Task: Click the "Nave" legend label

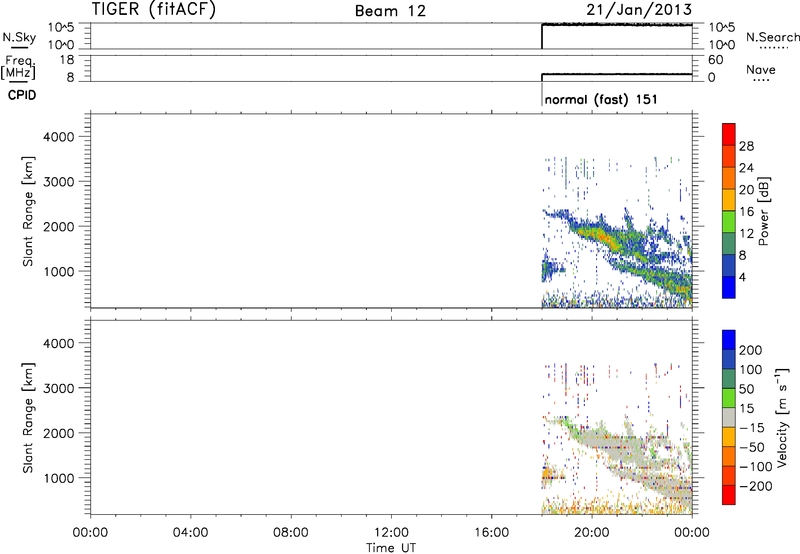Action: tap(761, 69)
